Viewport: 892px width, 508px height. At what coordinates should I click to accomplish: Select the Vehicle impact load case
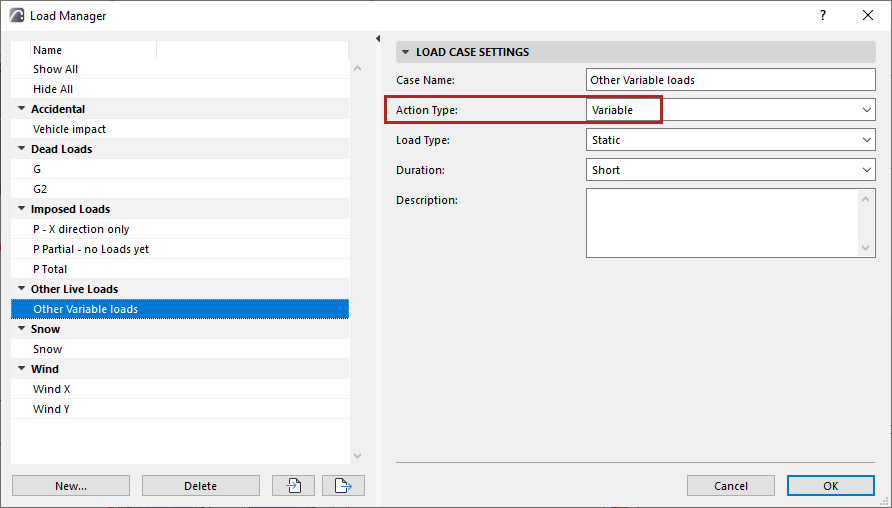(x=69, y=129)
